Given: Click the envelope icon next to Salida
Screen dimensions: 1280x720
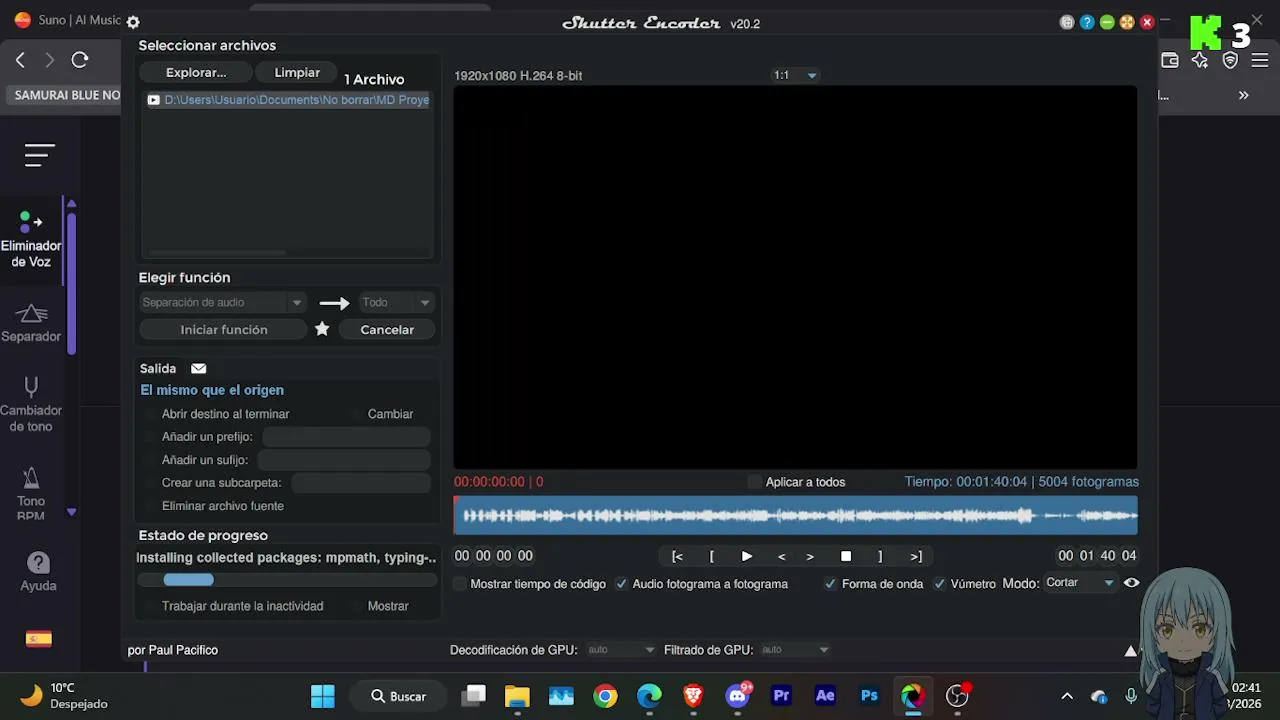Looking at the screenshot, I should (x=198, y=369).
